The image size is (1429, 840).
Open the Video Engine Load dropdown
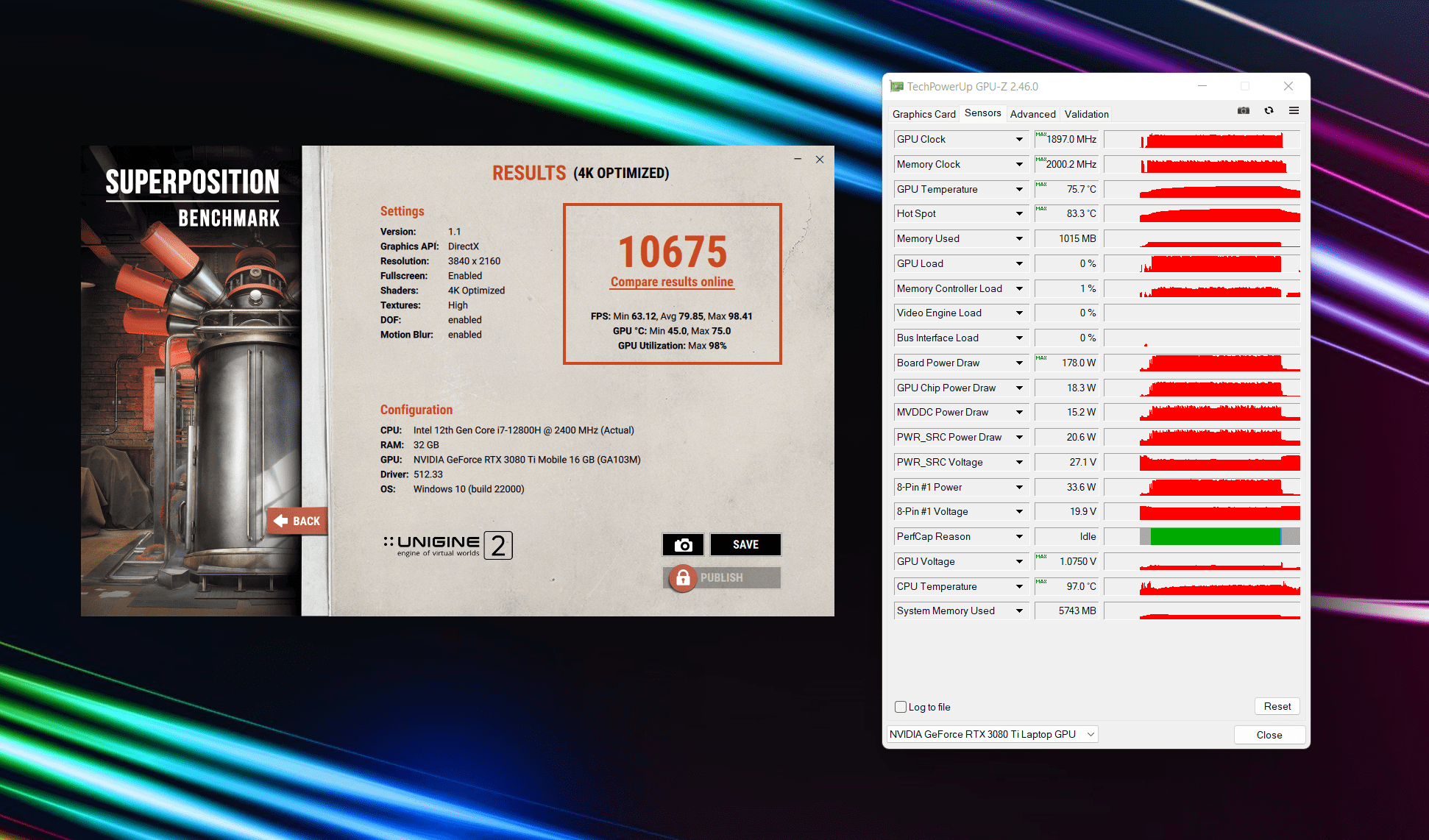[1019, 313]
